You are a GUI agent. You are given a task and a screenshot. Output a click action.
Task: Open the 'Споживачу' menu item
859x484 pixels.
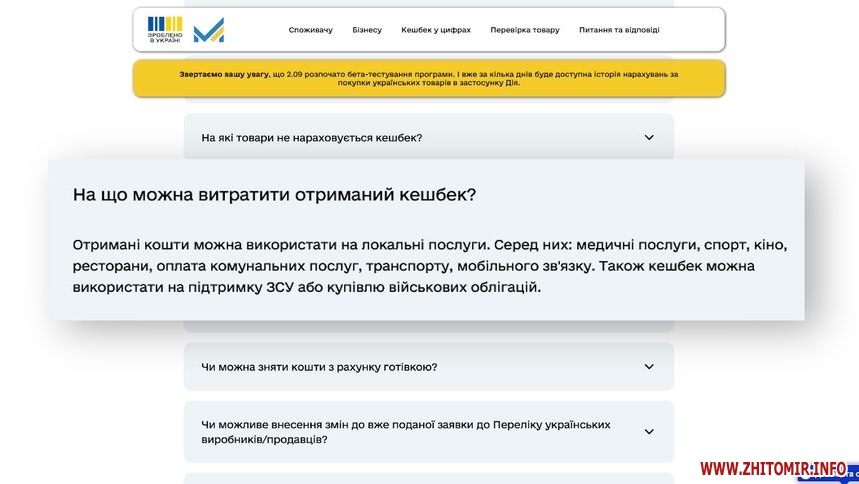click(x=310, y=30)
